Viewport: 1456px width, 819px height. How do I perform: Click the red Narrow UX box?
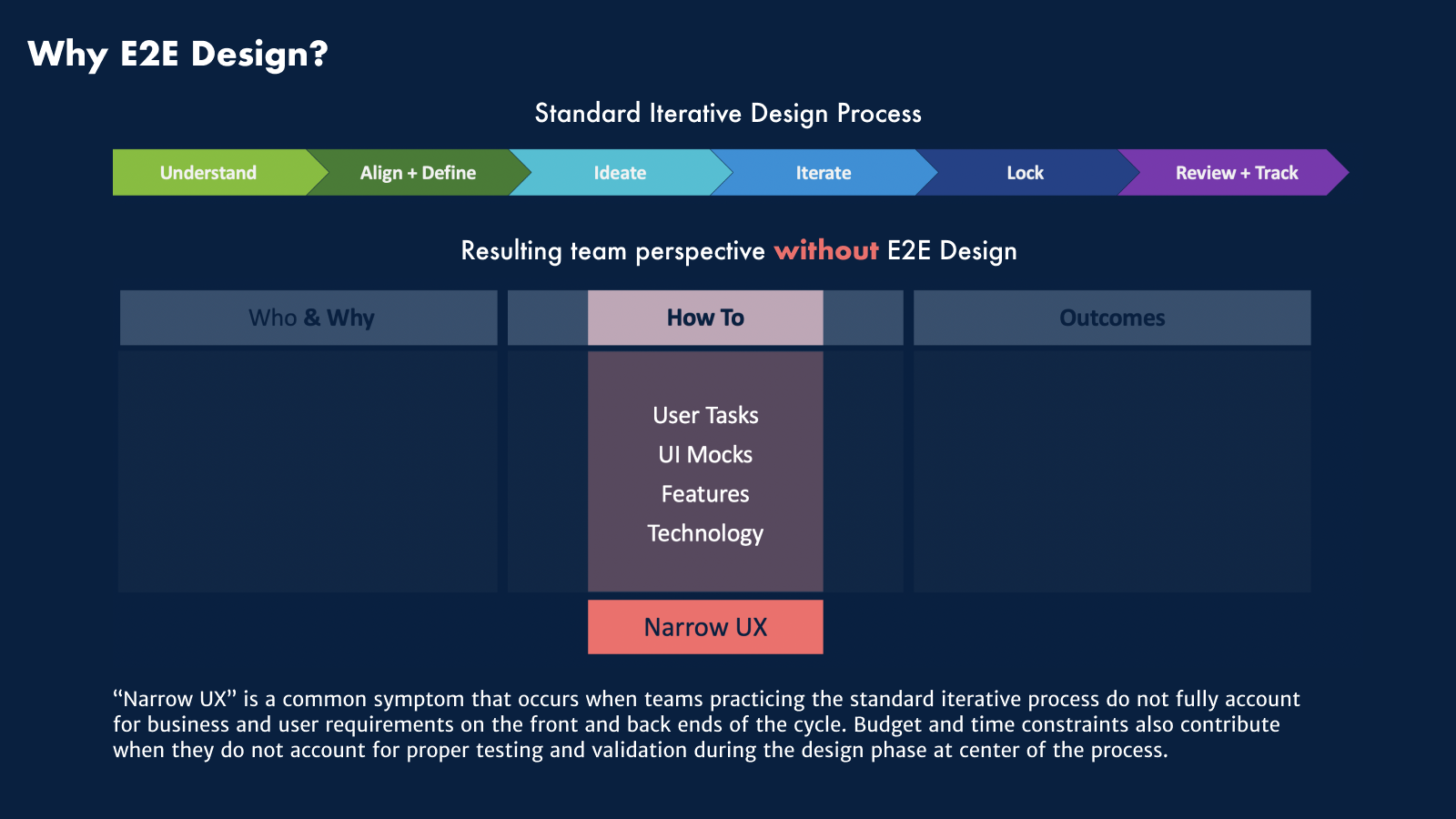[705, 627]
